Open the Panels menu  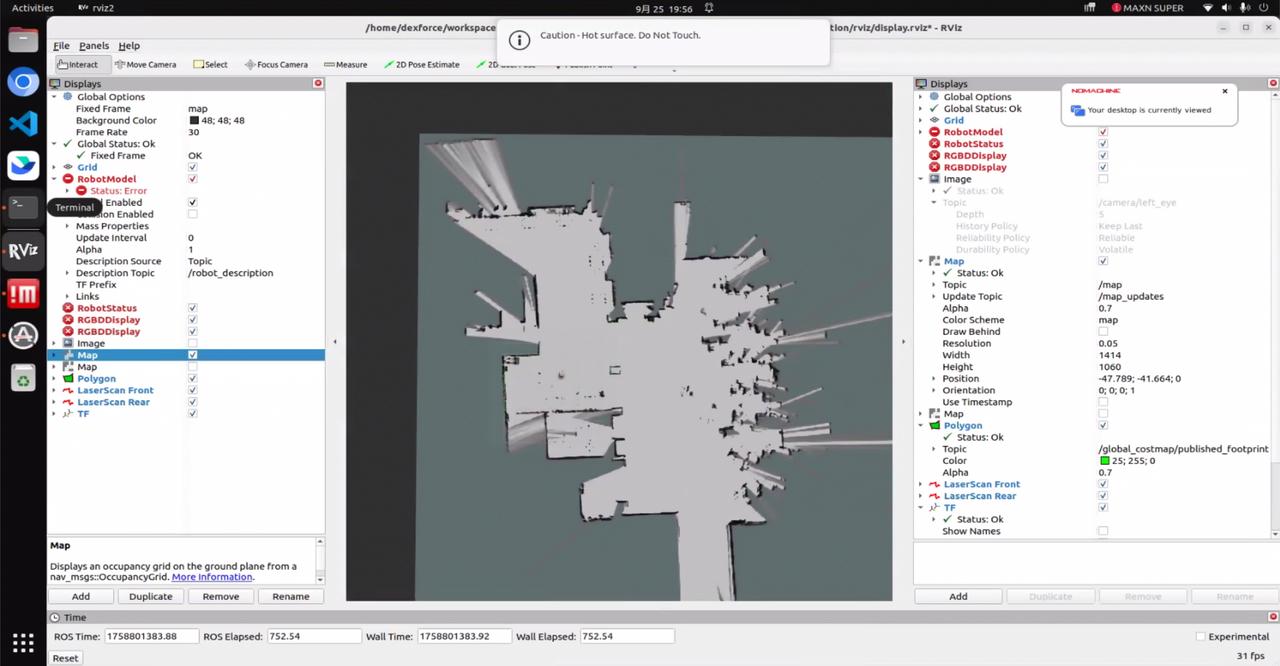point(94,45)
